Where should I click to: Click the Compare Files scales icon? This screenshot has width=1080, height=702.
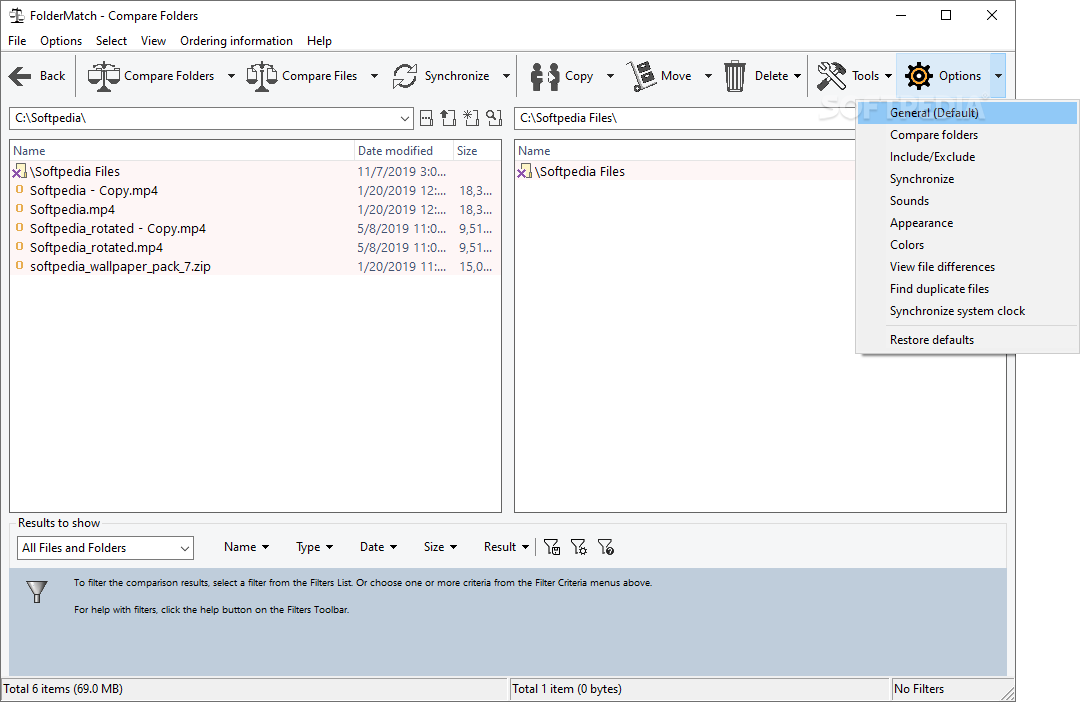[262, 76]
